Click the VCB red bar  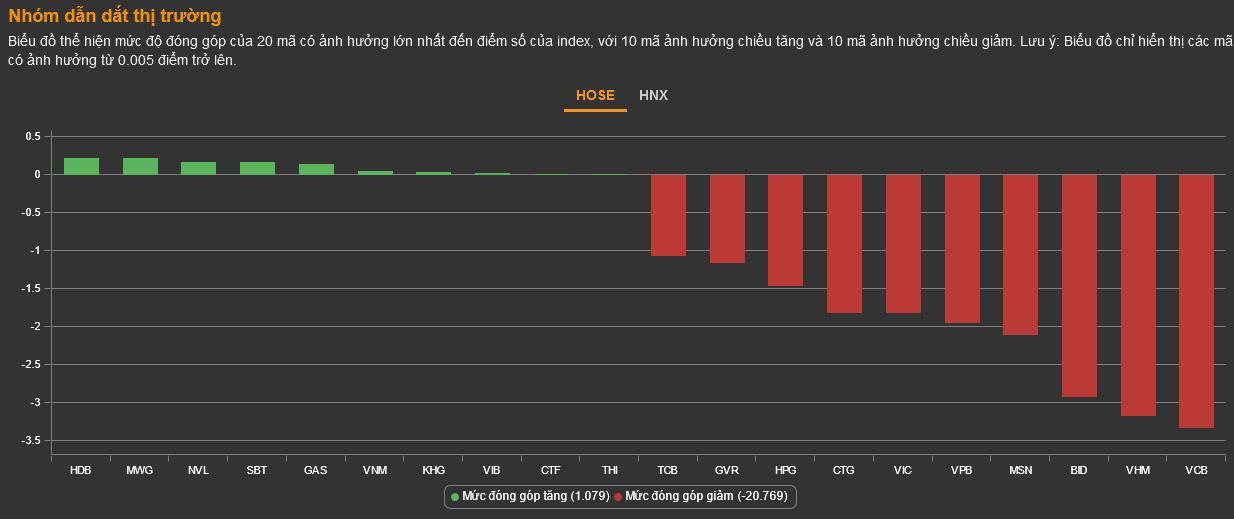pos(1196,300)
